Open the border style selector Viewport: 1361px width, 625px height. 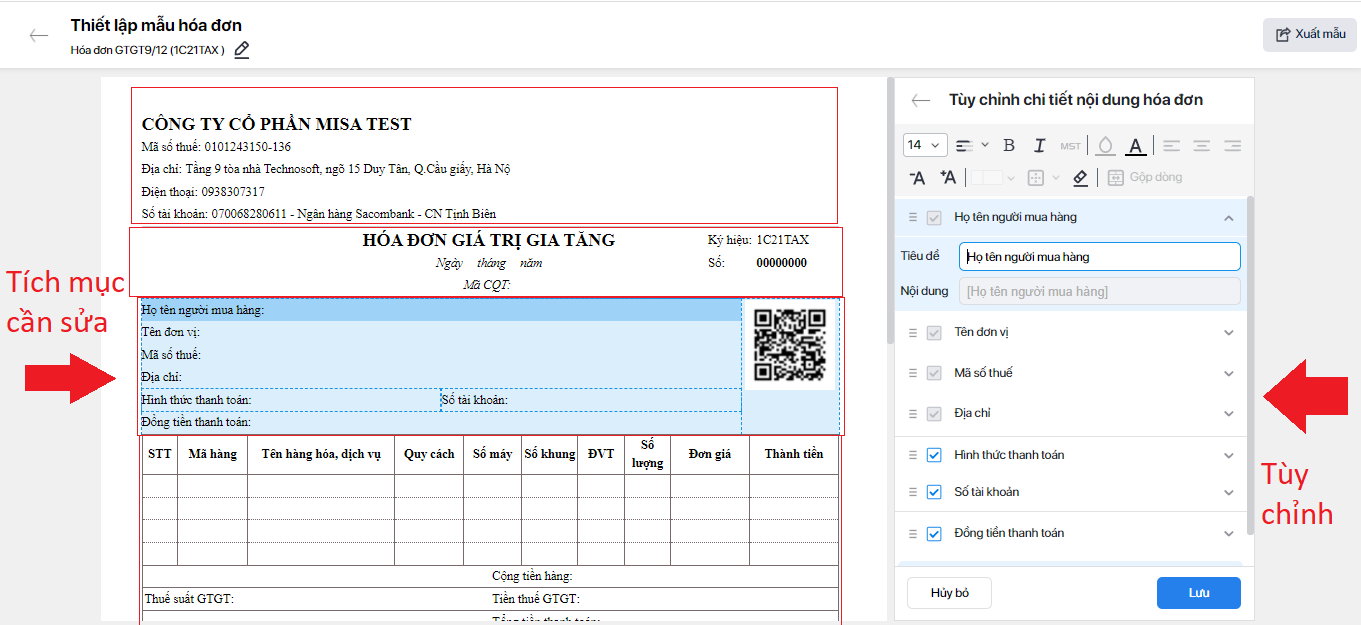coord(993,177)
